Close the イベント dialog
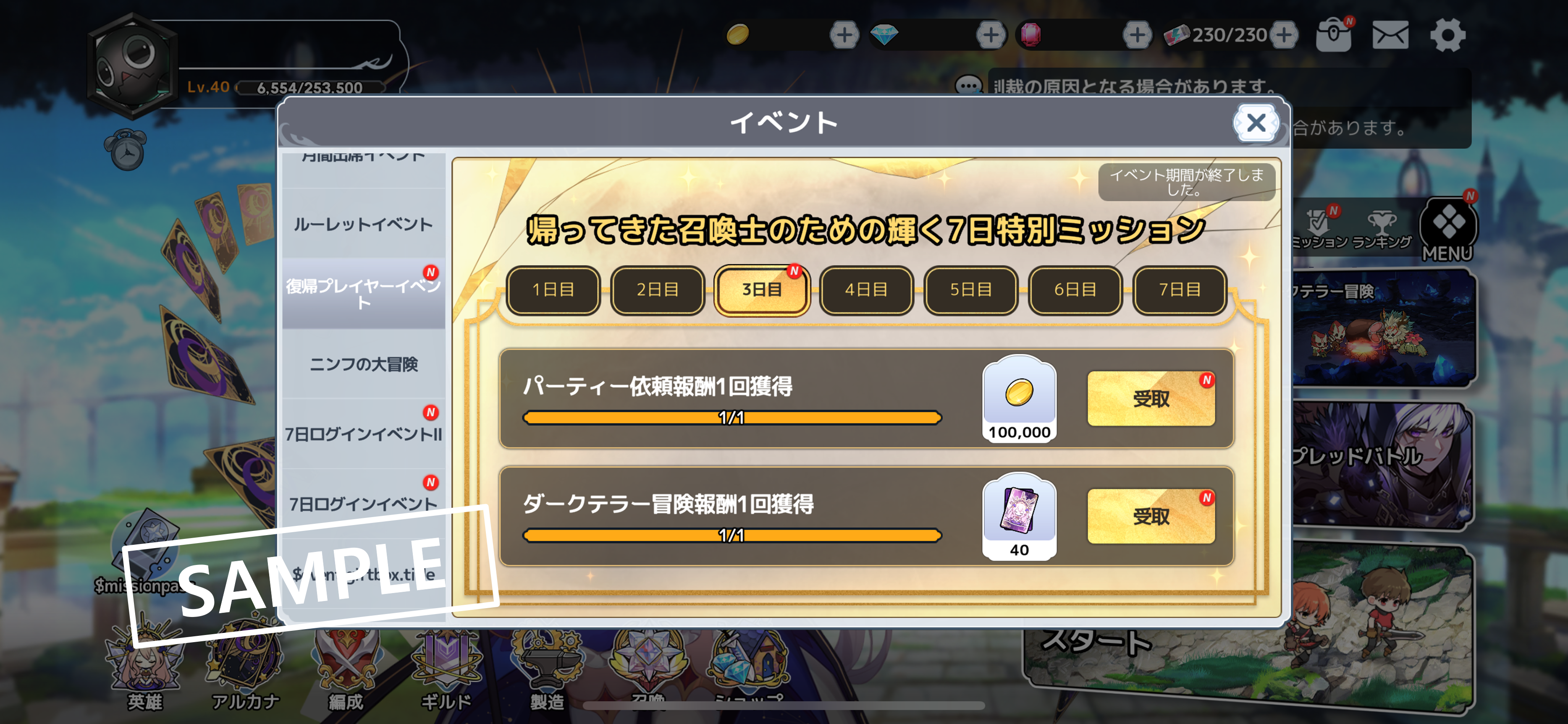1568x724 pixels. (x=1256, y=123)
